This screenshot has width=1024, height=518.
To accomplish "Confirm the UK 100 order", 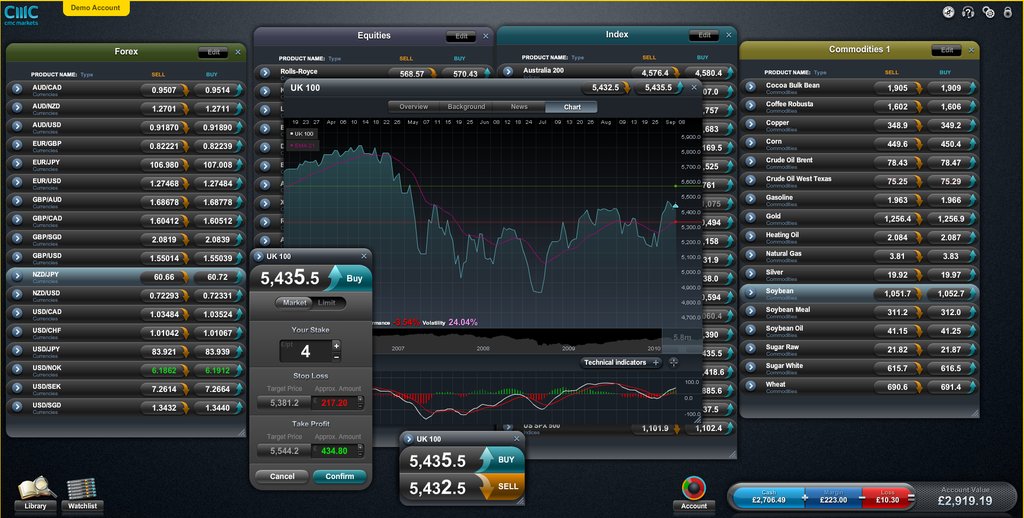I will pyautogui.click(x=340, y=477).
